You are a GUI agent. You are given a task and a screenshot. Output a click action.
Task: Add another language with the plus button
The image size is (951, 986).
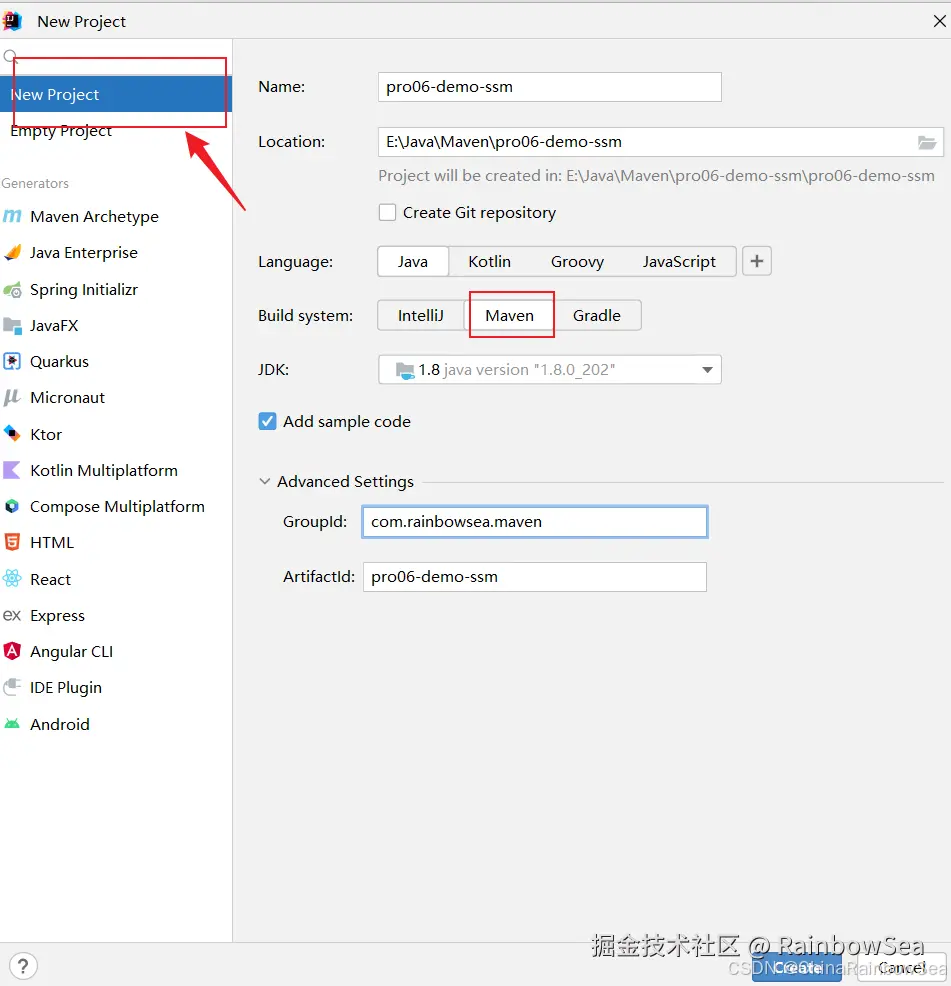tap(757, 261)
